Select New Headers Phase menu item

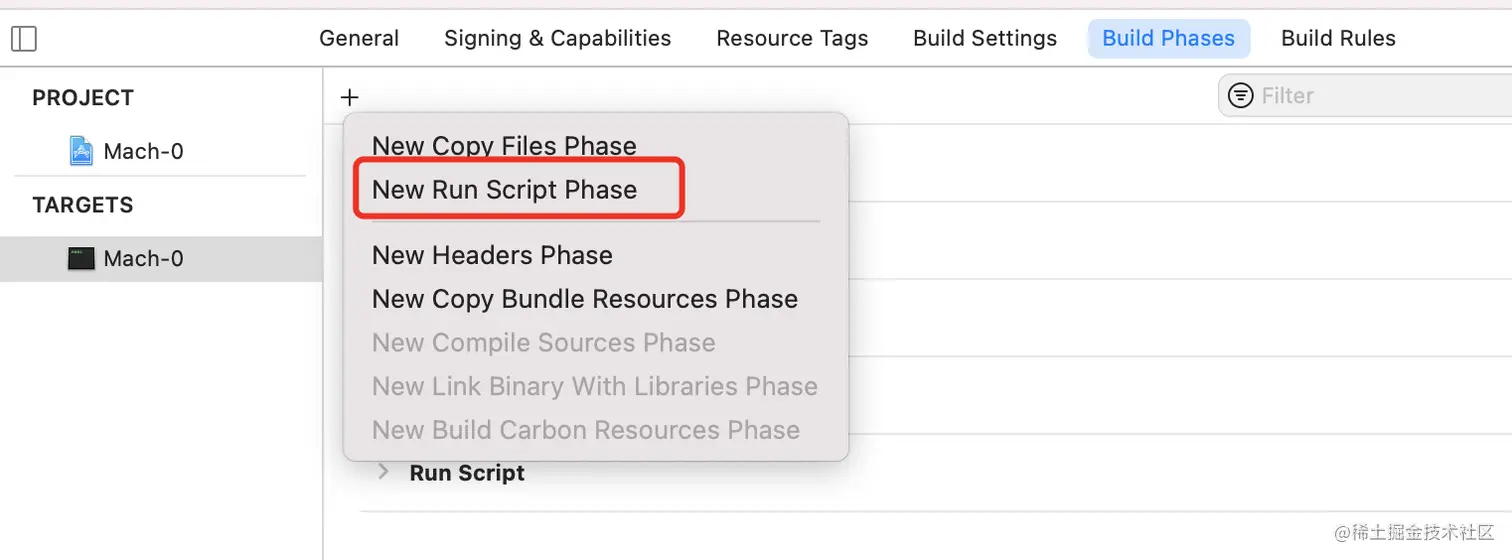pyautogui.click(x=492, y=255)
